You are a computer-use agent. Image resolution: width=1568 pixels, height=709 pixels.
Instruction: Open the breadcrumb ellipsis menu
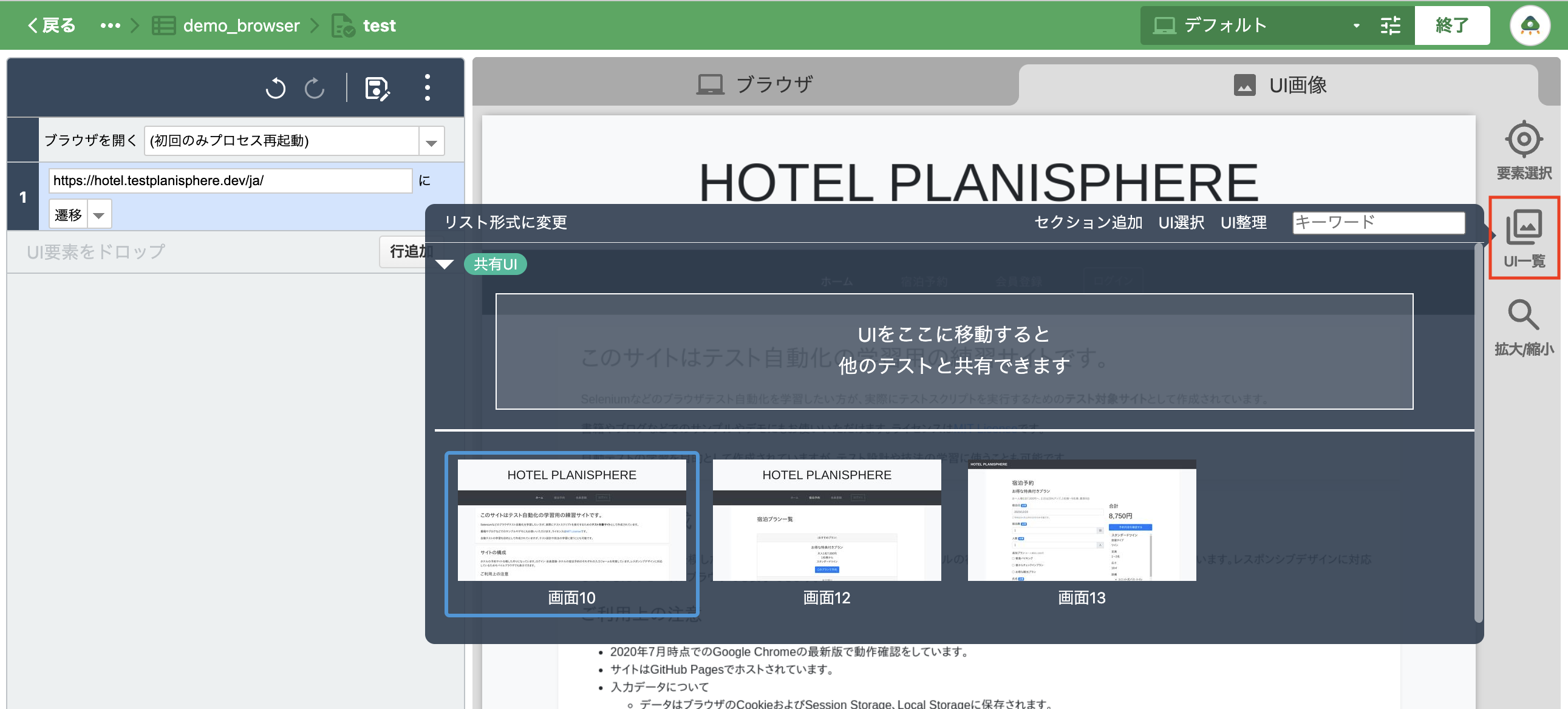[110, 25]
